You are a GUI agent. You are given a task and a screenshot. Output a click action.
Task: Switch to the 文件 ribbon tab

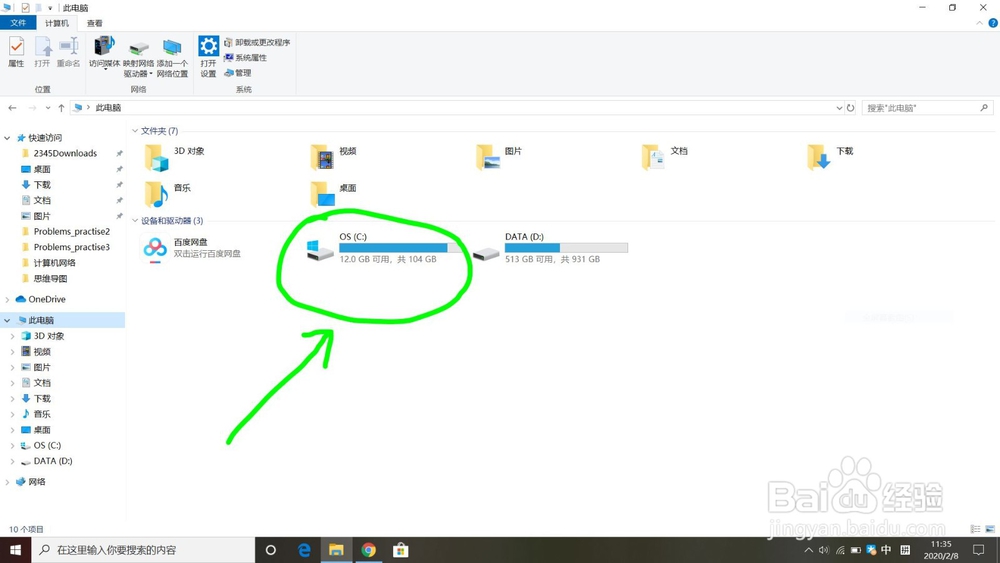tap(18, 23)
